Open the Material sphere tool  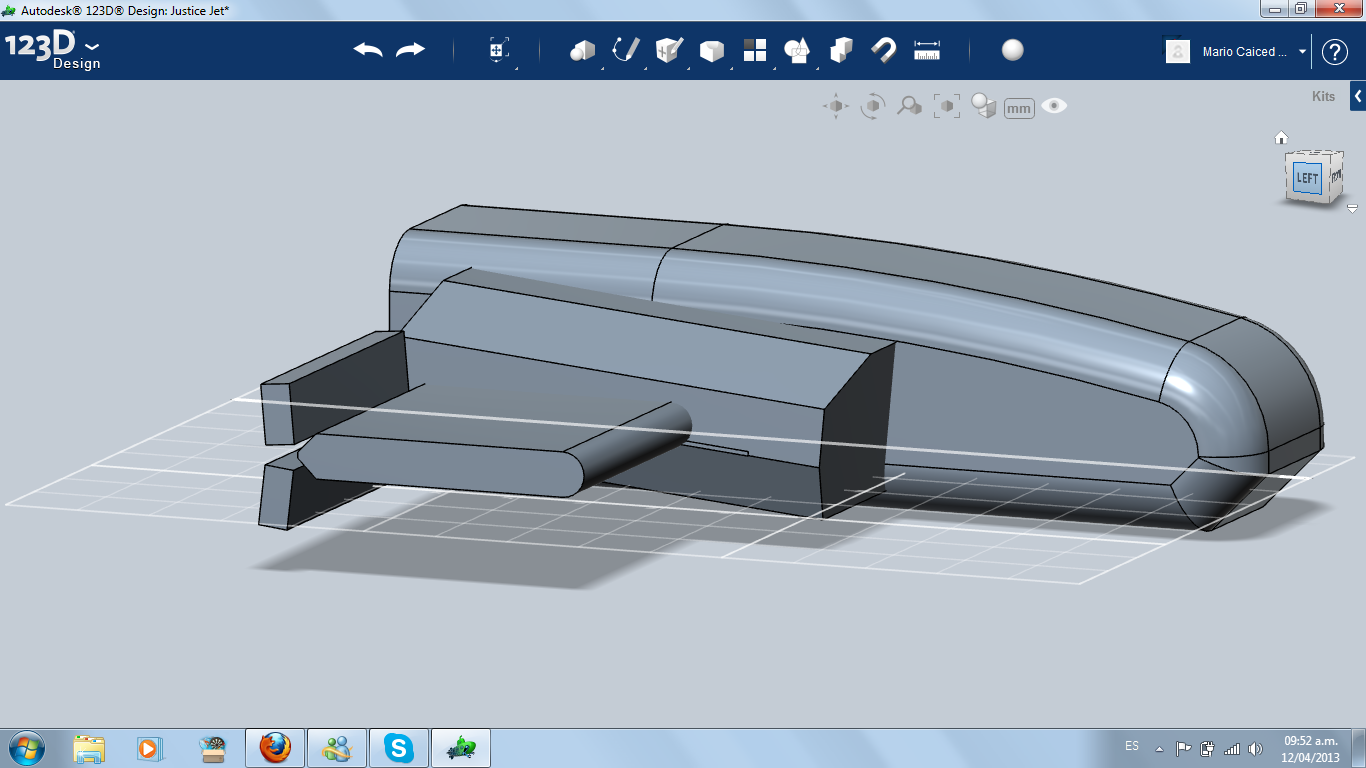pos(1013,50)
